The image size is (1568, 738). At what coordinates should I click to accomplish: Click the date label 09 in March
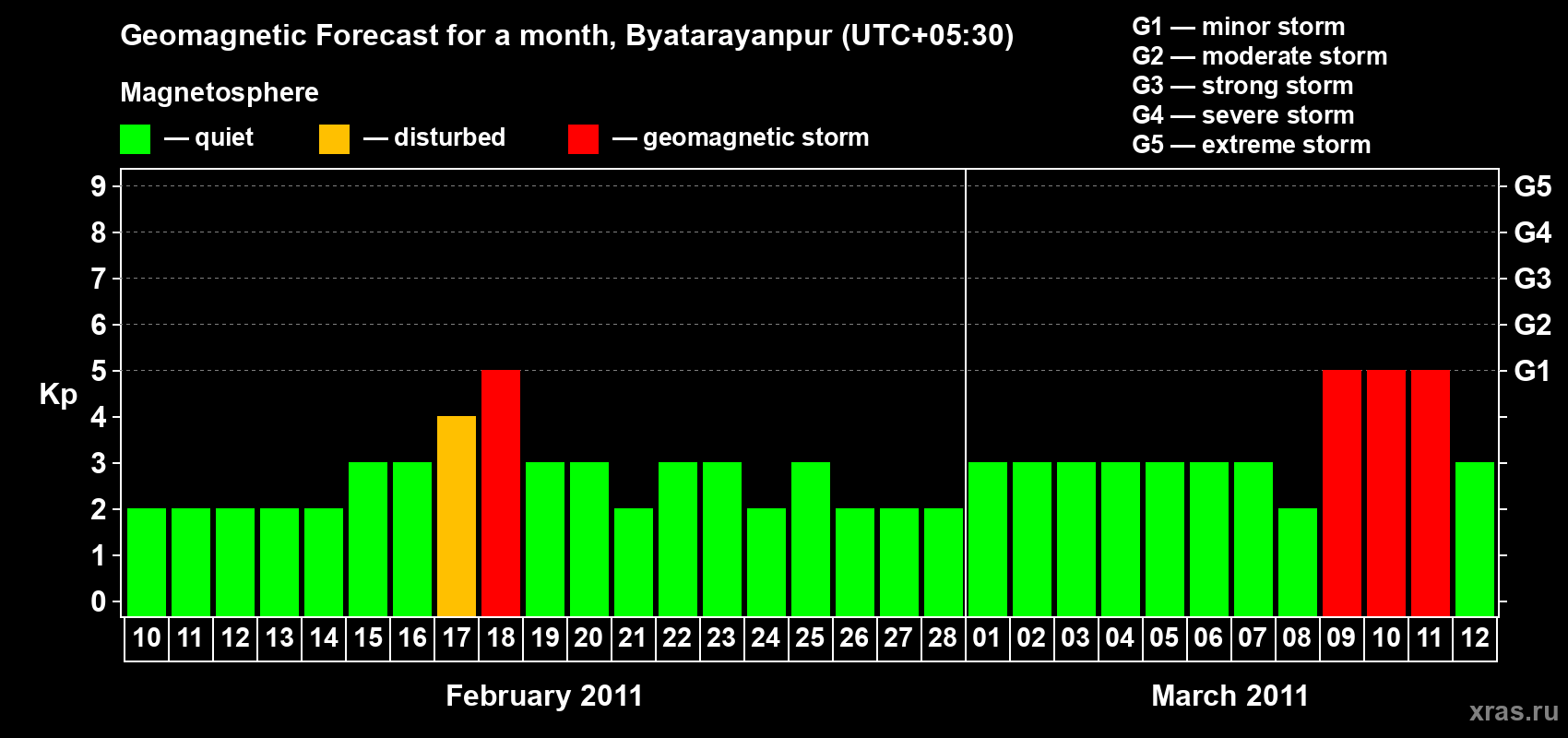click(1342, 637)
